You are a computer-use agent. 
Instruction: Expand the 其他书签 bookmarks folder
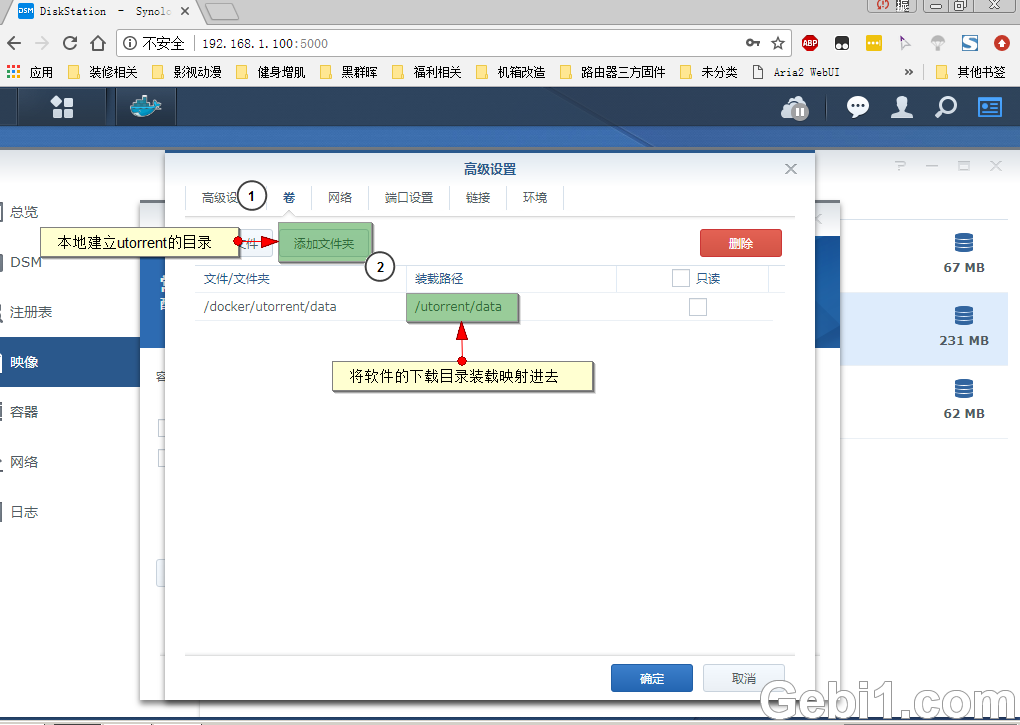(972, 71)
